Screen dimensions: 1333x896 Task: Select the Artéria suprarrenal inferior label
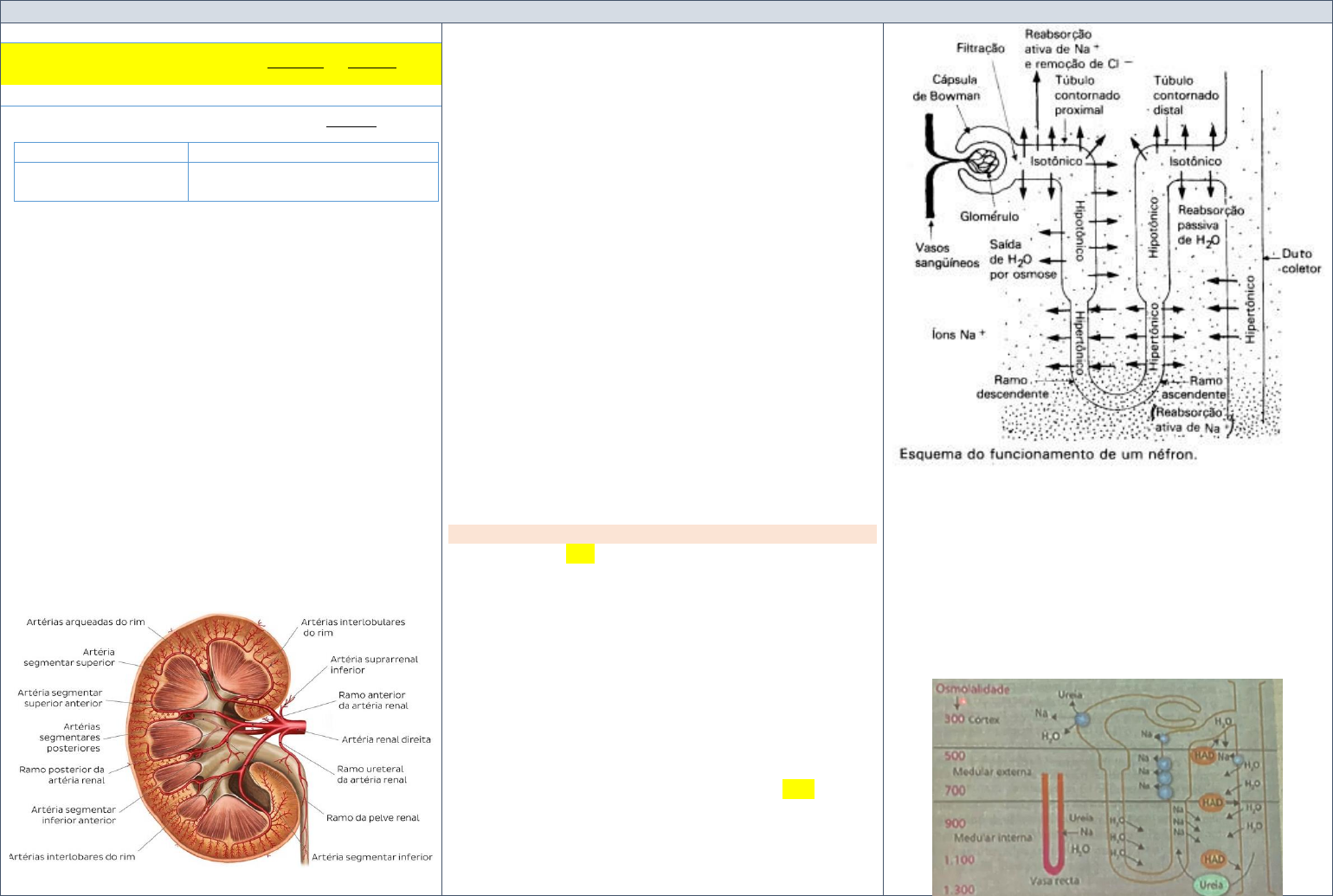373,664
